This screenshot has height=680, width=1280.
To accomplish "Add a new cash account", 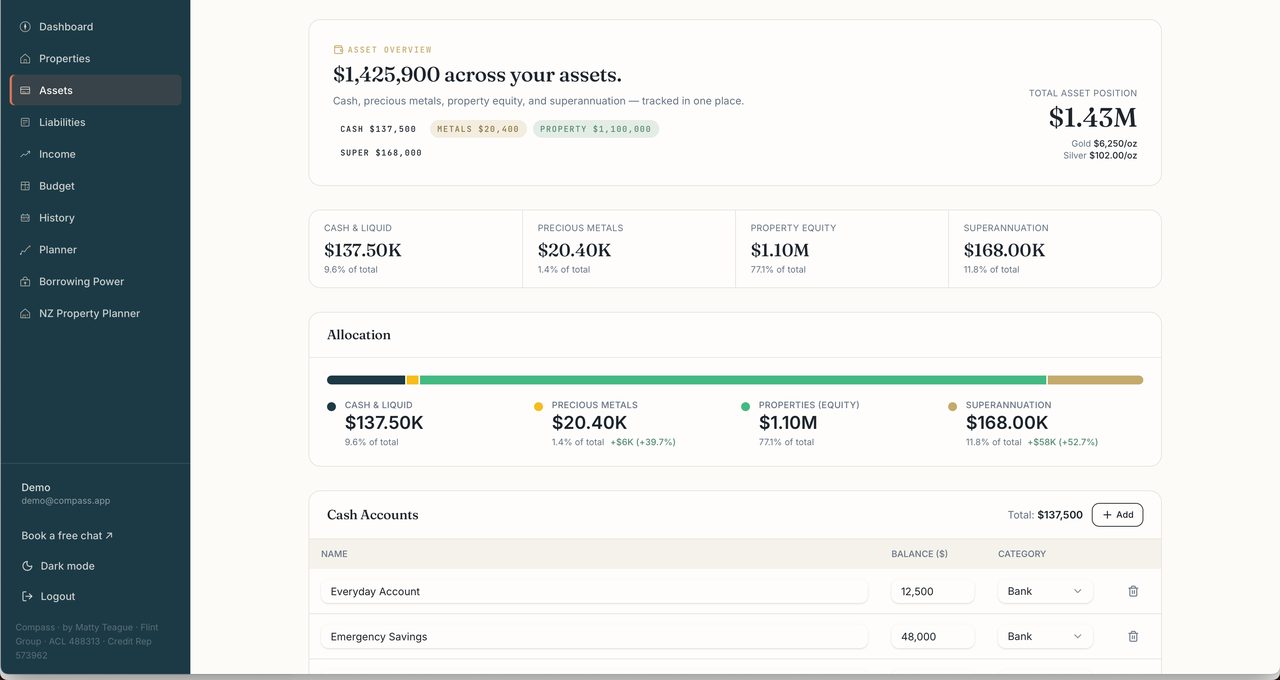I will 1117,515.
